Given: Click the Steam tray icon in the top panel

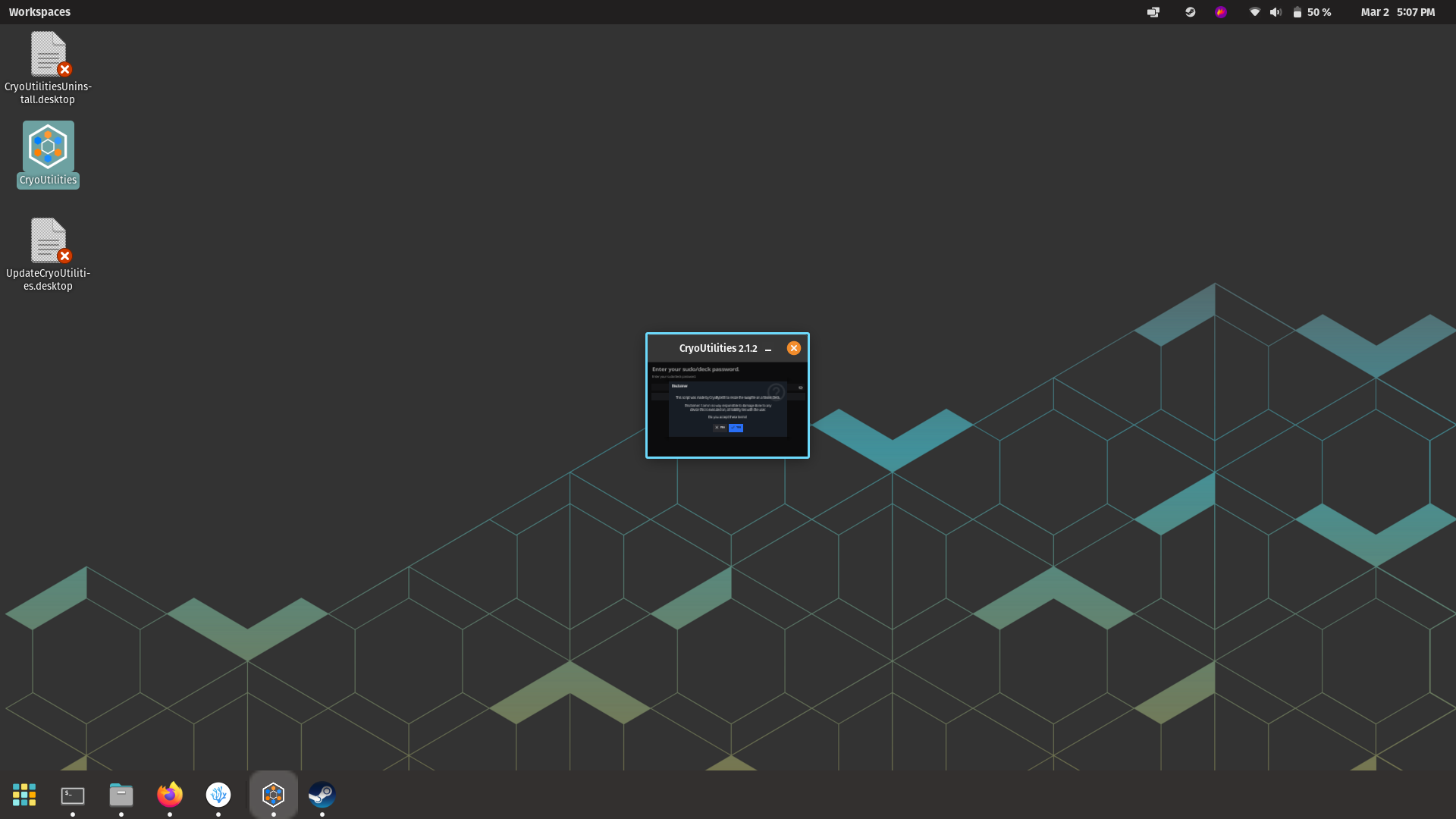Looking at the screenshot, I should coord(1190,11).
